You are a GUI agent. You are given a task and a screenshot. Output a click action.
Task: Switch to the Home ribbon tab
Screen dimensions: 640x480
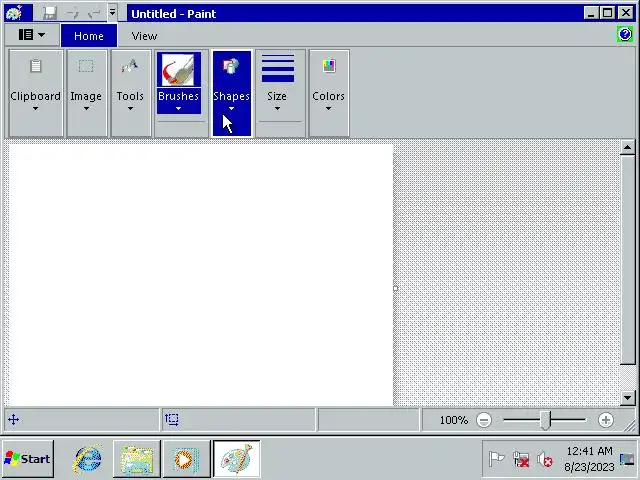click(89, 36)
